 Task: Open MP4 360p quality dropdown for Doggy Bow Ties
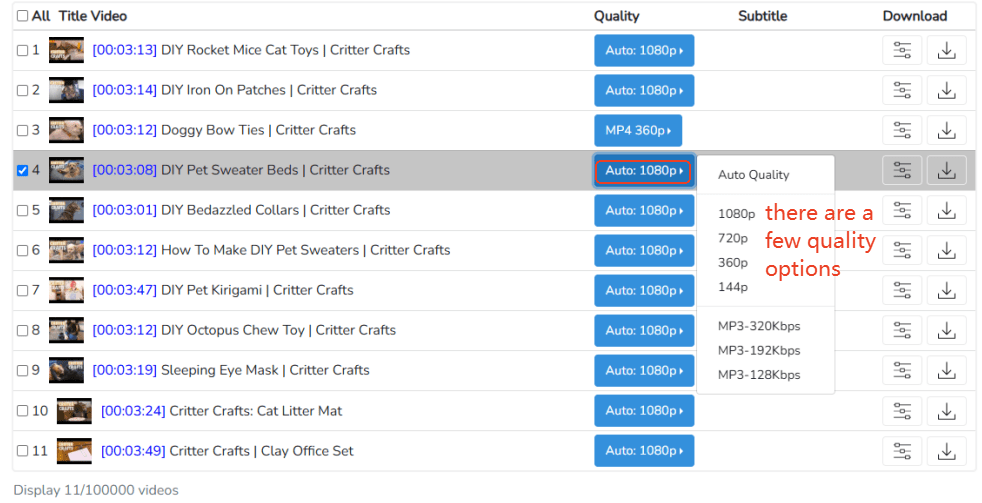[x=638, y=130]
